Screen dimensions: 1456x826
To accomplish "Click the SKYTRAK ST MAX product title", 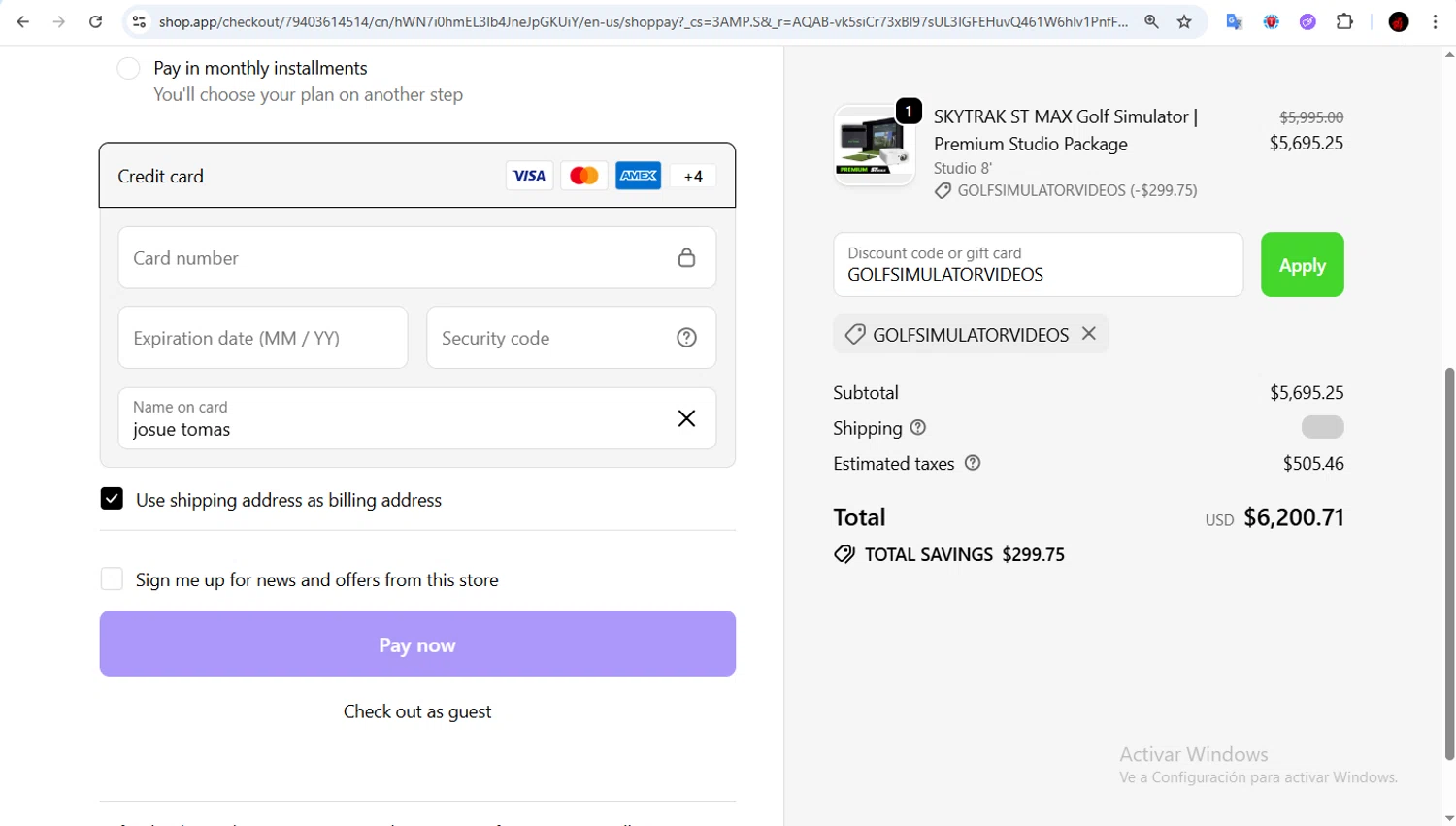I will [x=1066, y=130].
